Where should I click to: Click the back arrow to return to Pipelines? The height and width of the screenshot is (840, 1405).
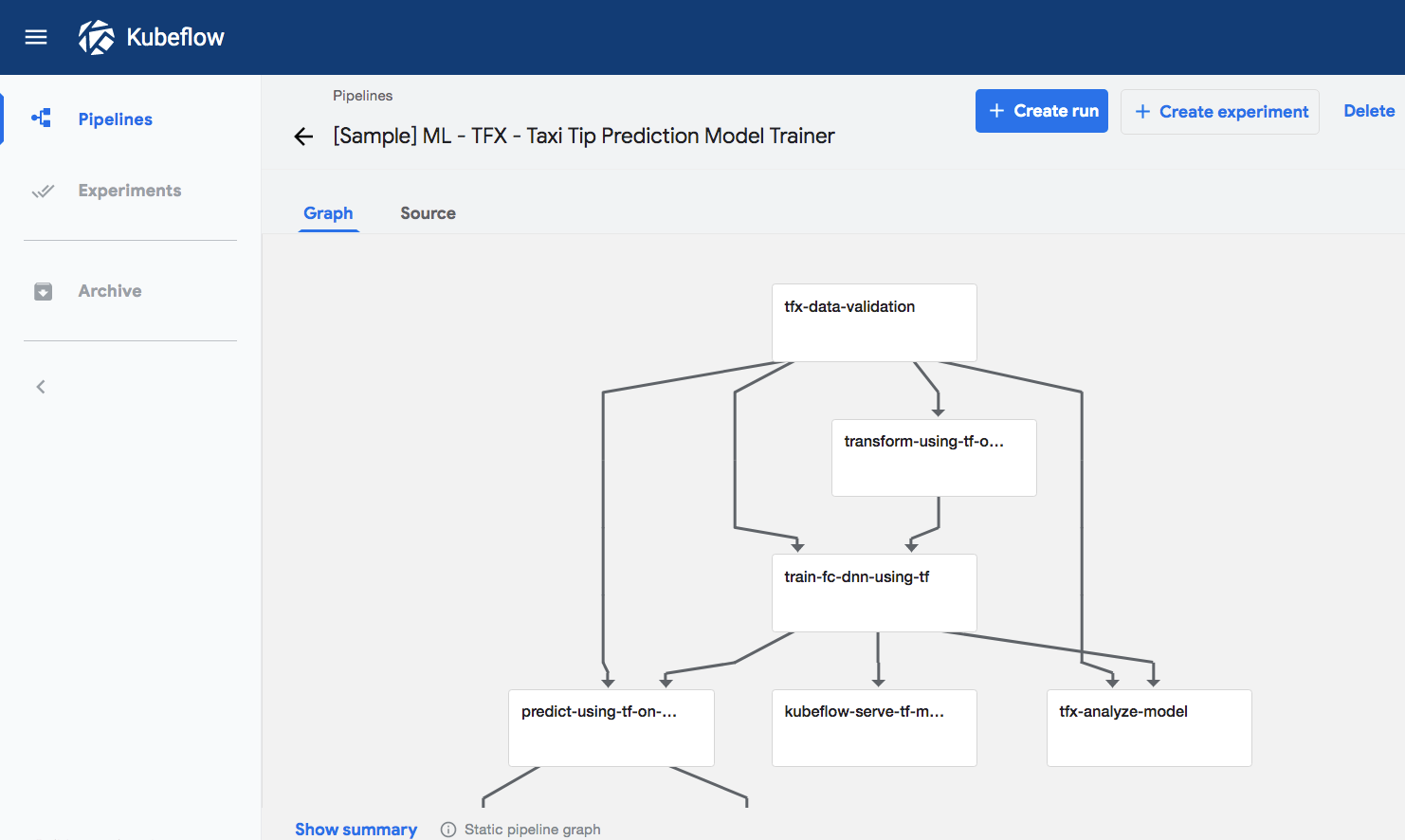pyautogui.click(x=302, y=136)
